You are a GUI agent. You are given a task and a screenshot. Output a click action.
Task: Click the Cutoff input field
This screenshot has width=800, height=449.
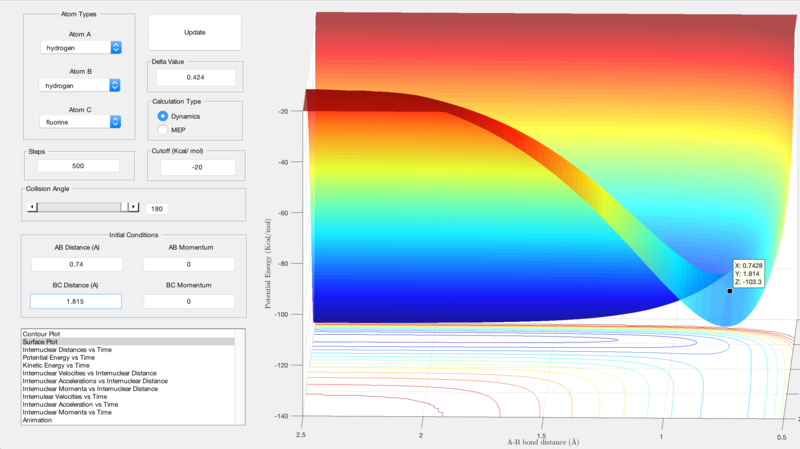pos(195,166)
